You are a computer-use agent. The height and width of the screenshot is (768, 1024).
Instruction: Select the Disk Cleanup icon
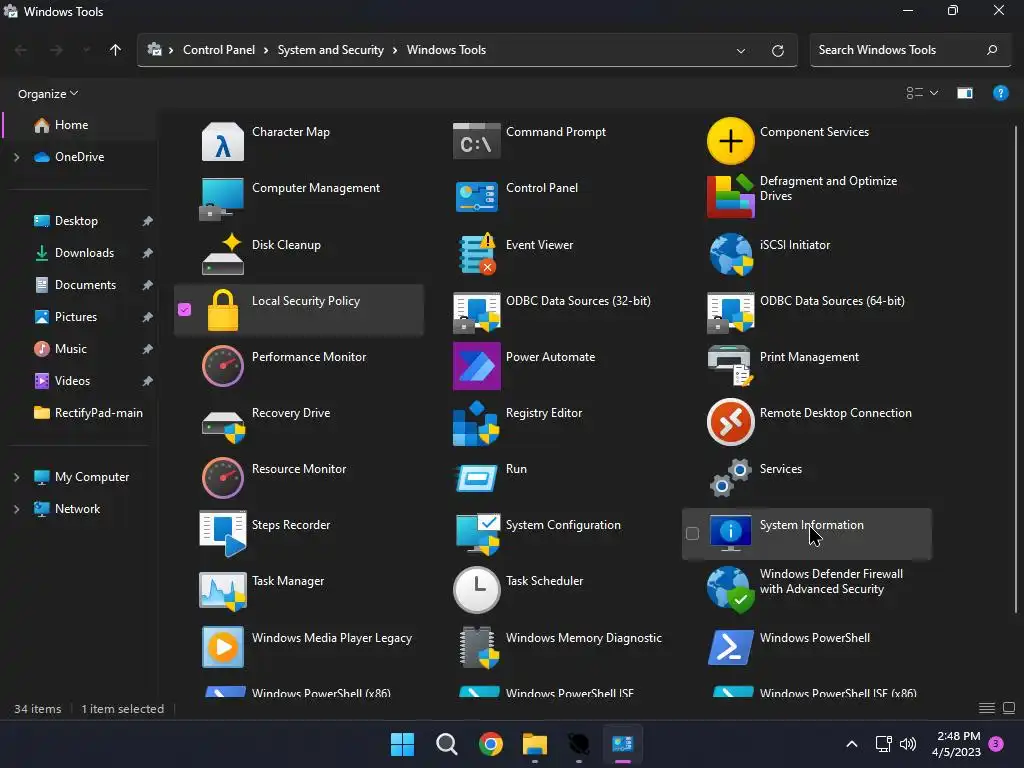coord(223,254)
